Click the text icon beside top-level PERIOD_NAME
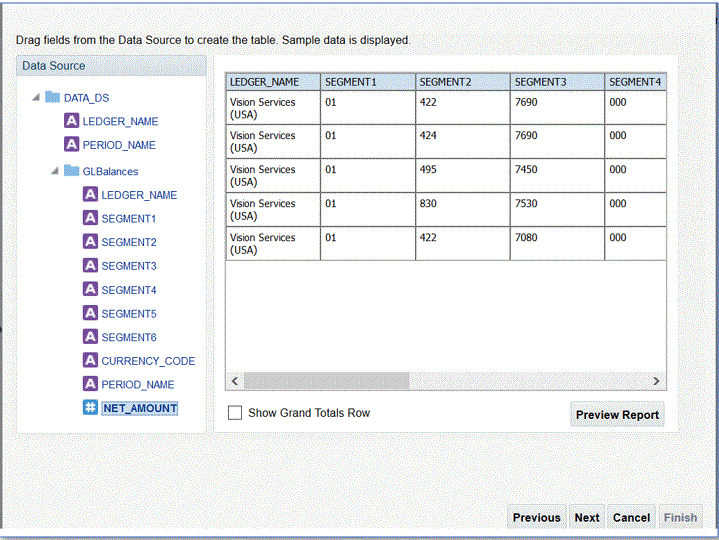This screenshot has width=719, height=540. (x=71, y=145)
